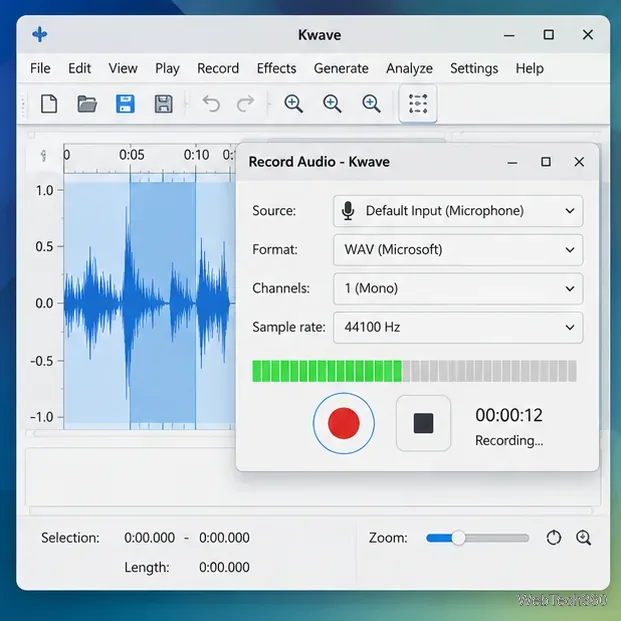Open the Help menu

click(x=530, y=68)
